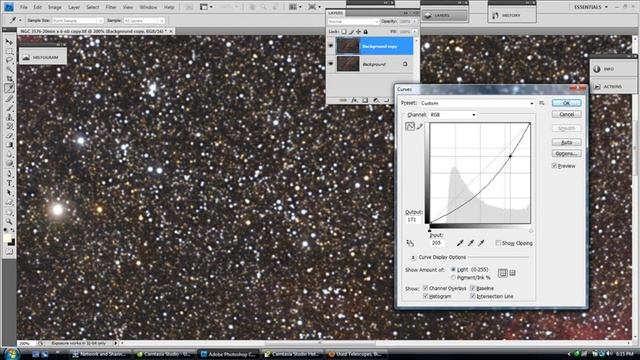Image resolution: width=640 pixels, height=360 pixels.
Task: Pick the gray point eyedropper in Curves
Action: [471, 243]
